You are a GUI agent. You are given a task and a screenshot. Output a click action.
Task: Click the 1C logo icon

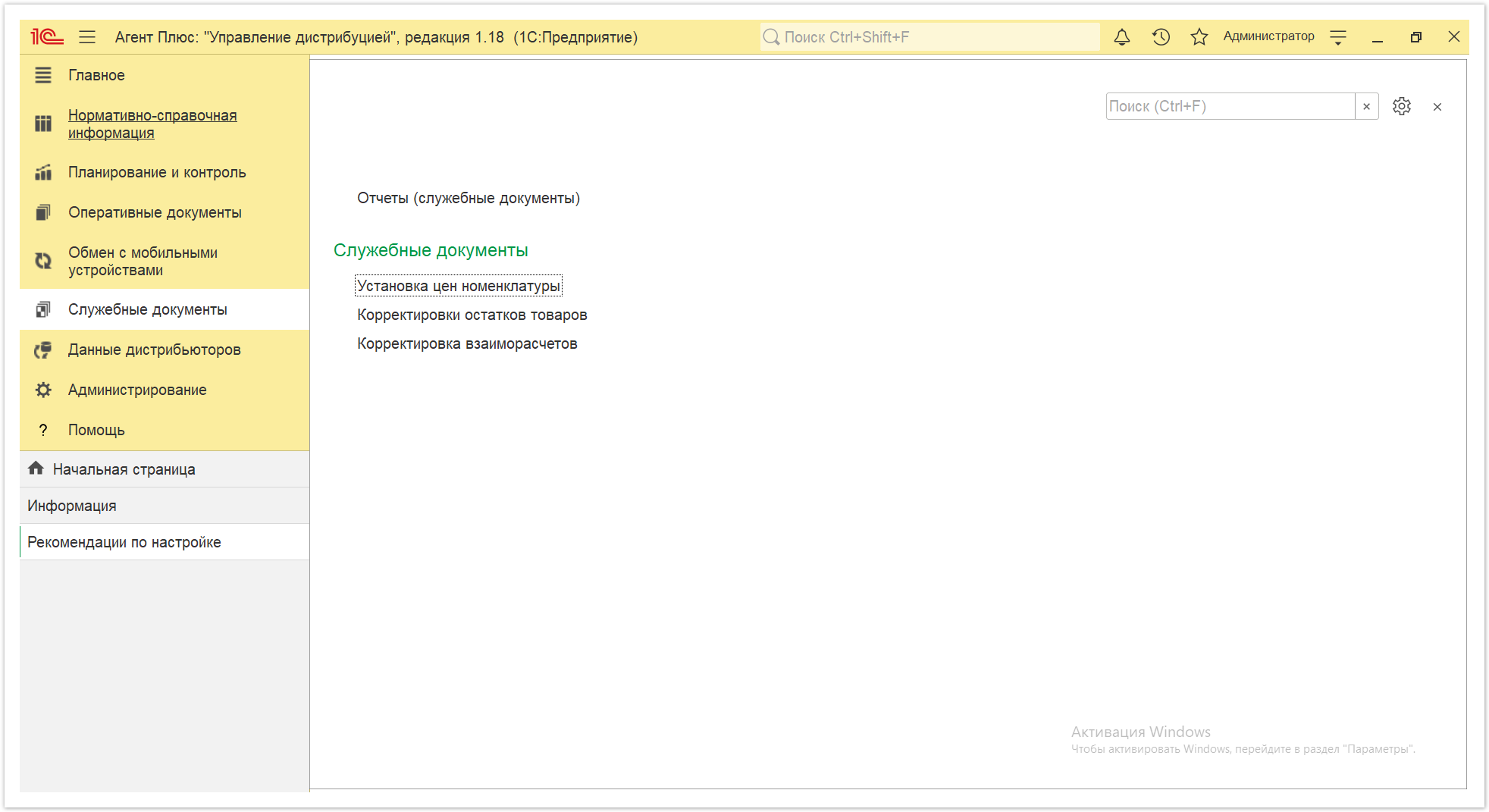(x=46, y=36)
